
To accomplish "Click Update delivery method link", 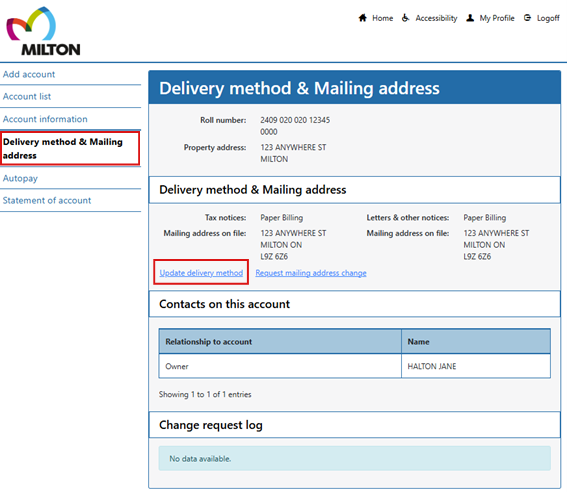I will (201, 273).
